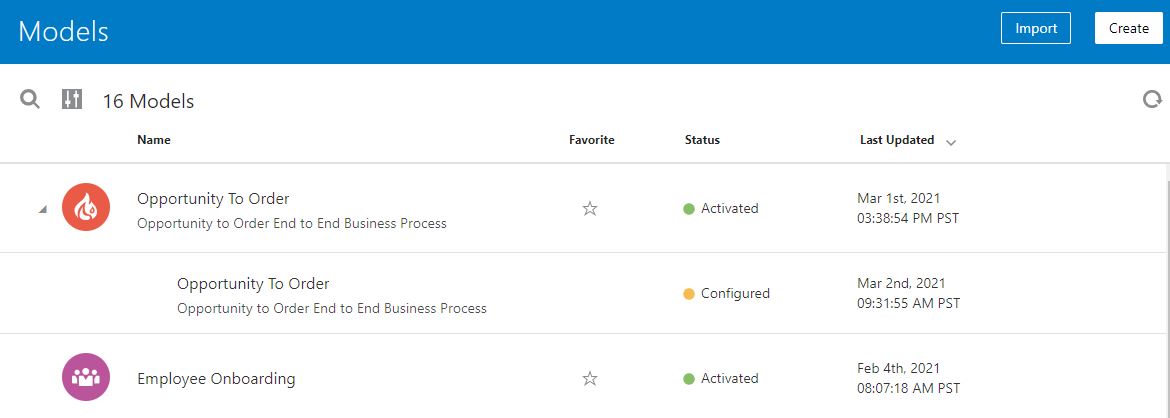
Task: Click the Last Updated column header
Action: (x=896, y=140)
